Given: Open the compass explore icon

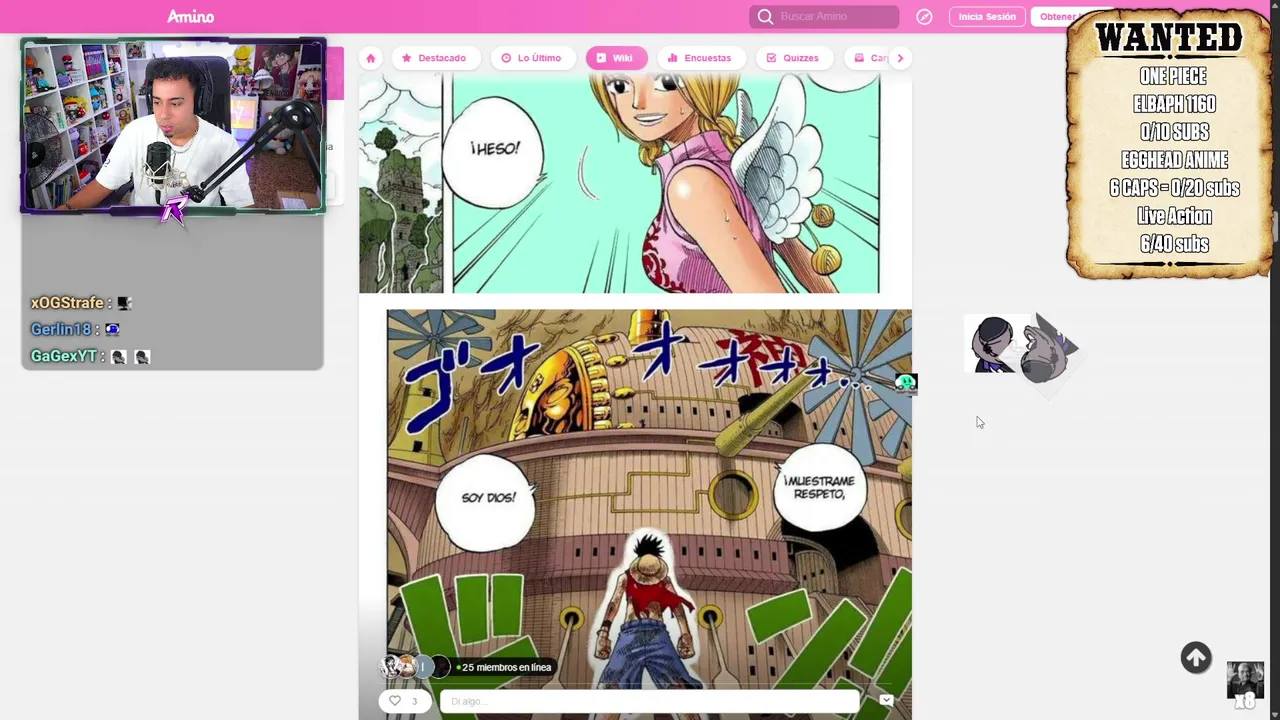Looking at the screenshot, I should 924,16.
